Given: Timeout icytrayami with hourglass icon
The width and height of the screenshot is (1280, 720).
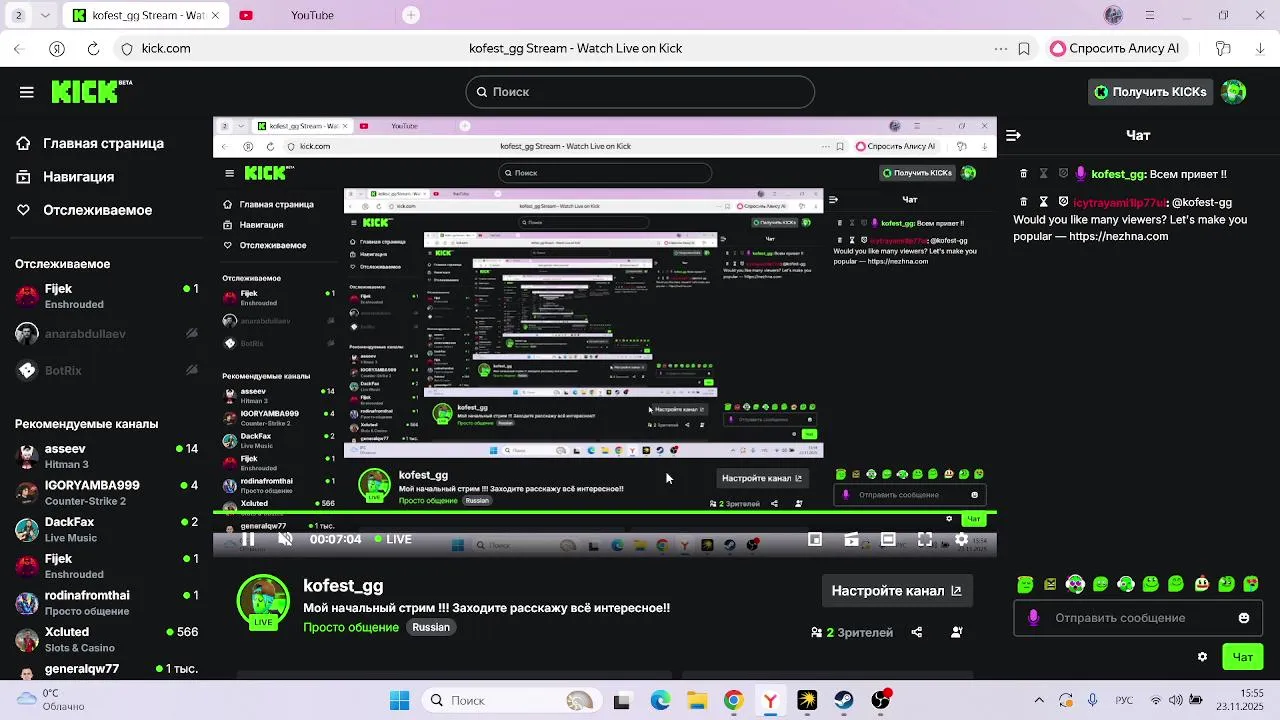Looking at the screenshot, I should tap(1043, 202).
